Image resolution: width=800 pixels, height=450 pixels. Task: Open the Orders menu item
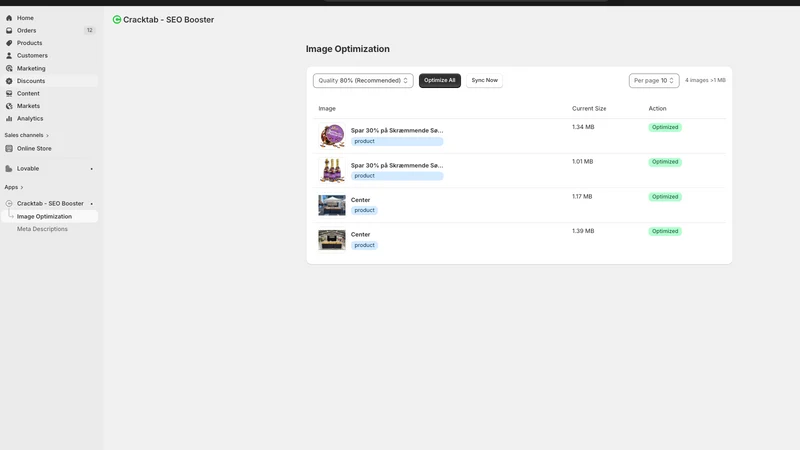tap(49, 31)
